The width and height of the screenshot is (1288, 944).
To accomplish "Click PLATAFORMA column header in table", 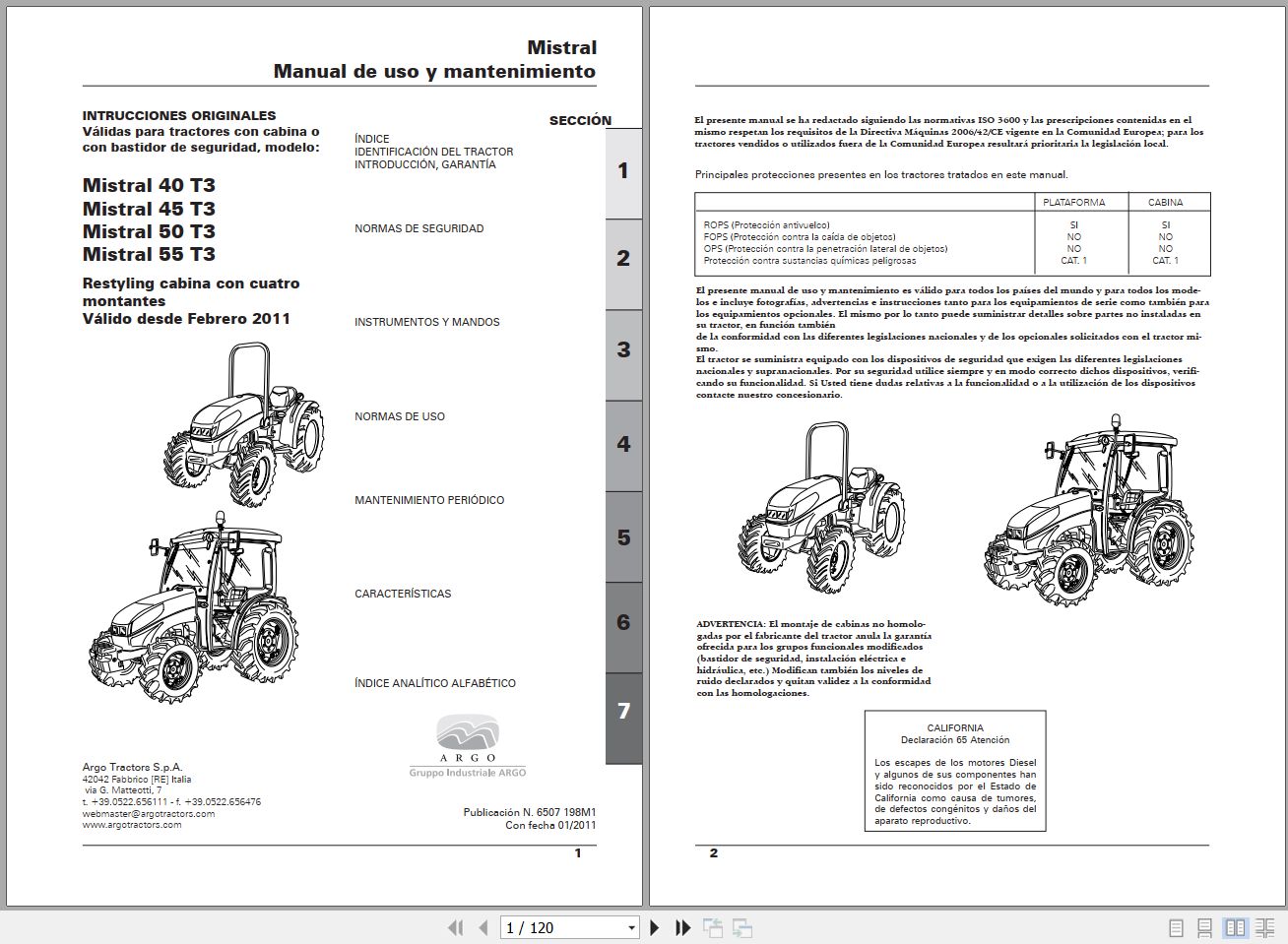I will (1073, 203).
